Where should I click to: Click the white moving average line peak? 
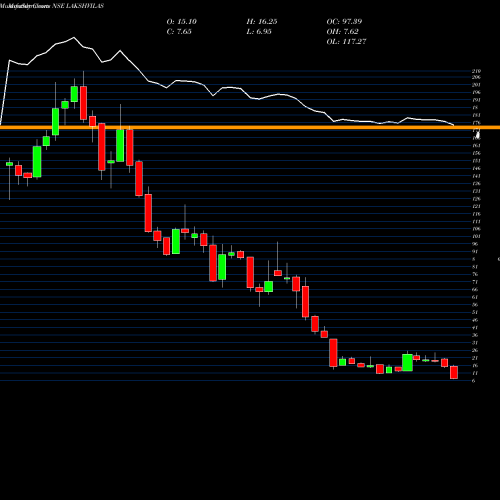[74, 37]
